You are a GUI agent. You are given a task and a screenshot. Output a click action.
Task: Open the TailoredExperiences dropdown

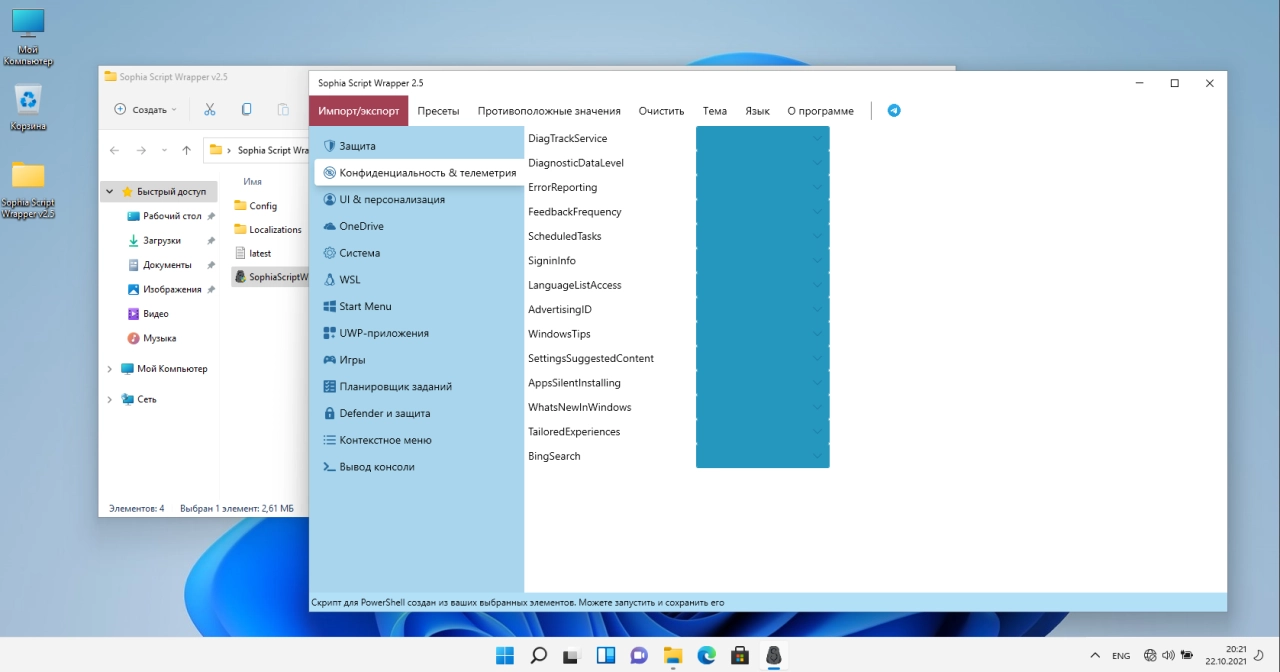click(x=763, y=432)
